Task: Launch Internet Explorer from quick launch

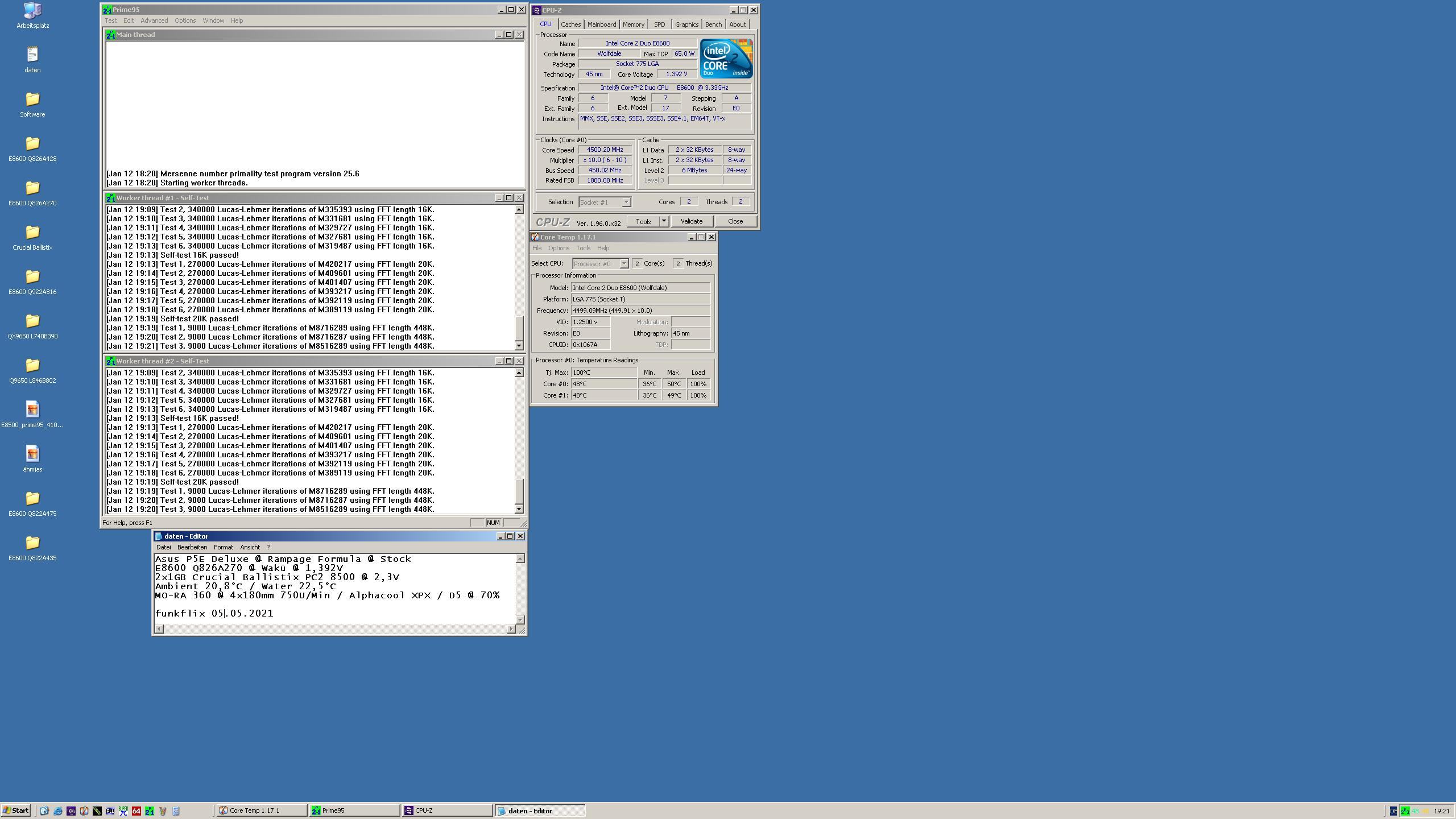Action: [57, 811]
